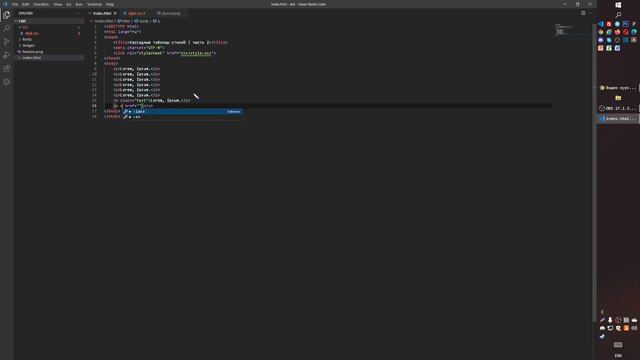640x360 pixels.
Task: Switch the ENG input language indicator
Action: pyautogui.click(x=618, y=356)
